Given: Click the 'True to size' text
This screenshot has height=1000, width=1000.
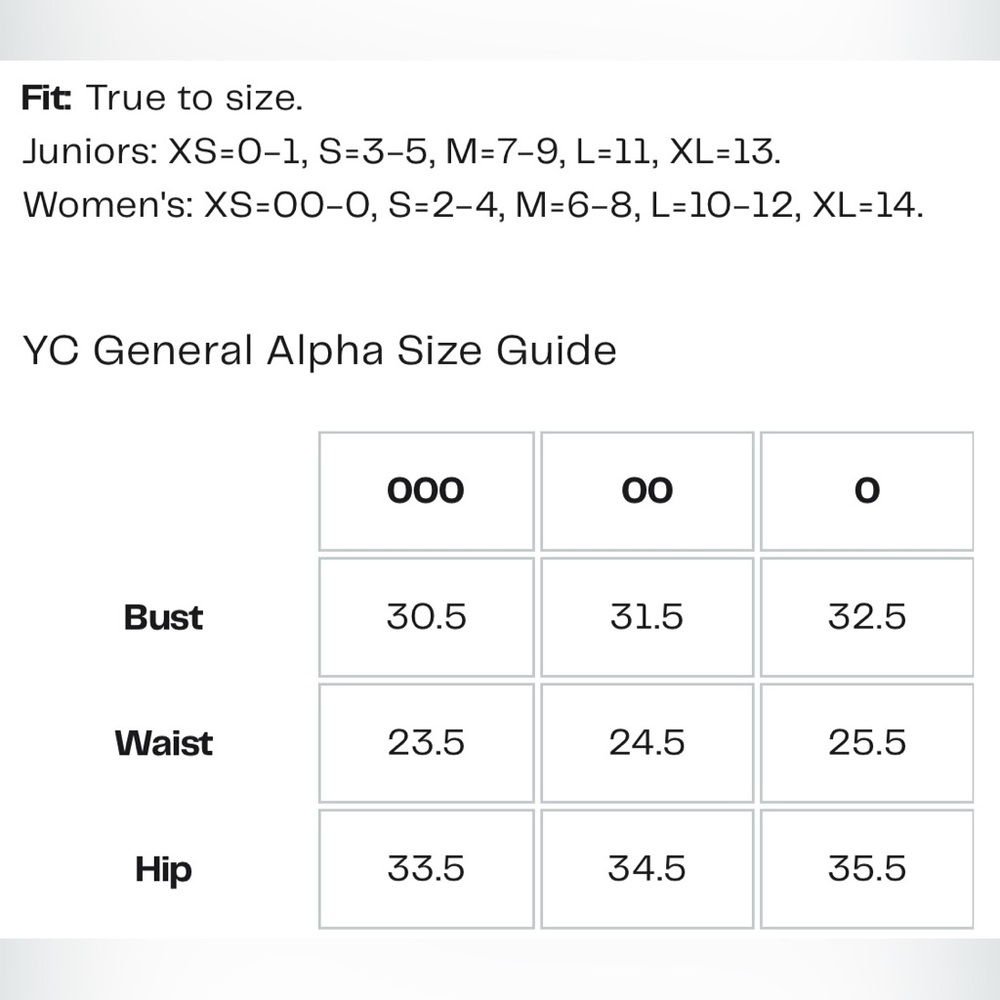Looking at the screenshot, I should coord(194,99).
